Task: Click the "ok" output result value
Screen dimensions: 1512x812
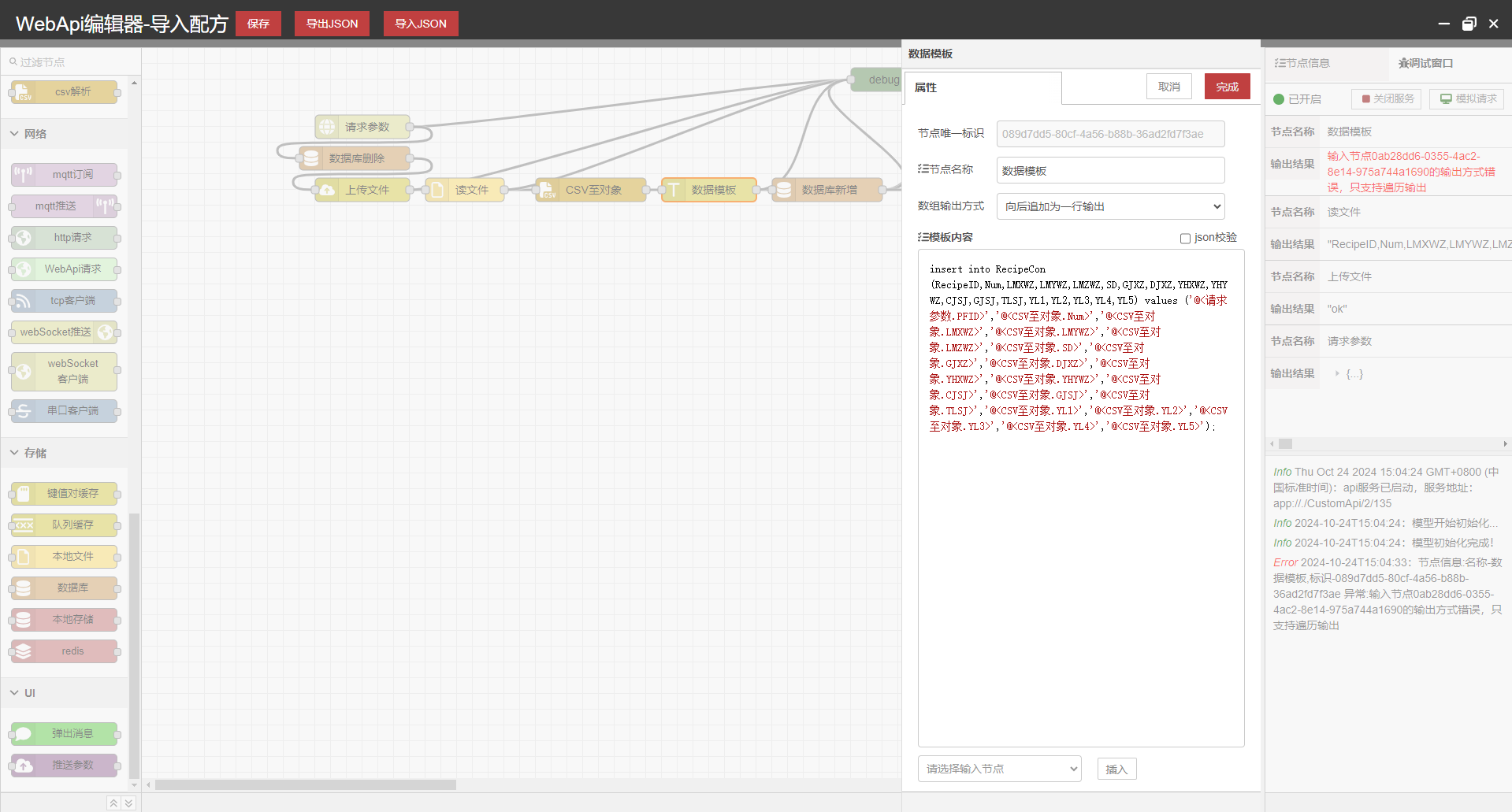Action: click(1337, 309)
